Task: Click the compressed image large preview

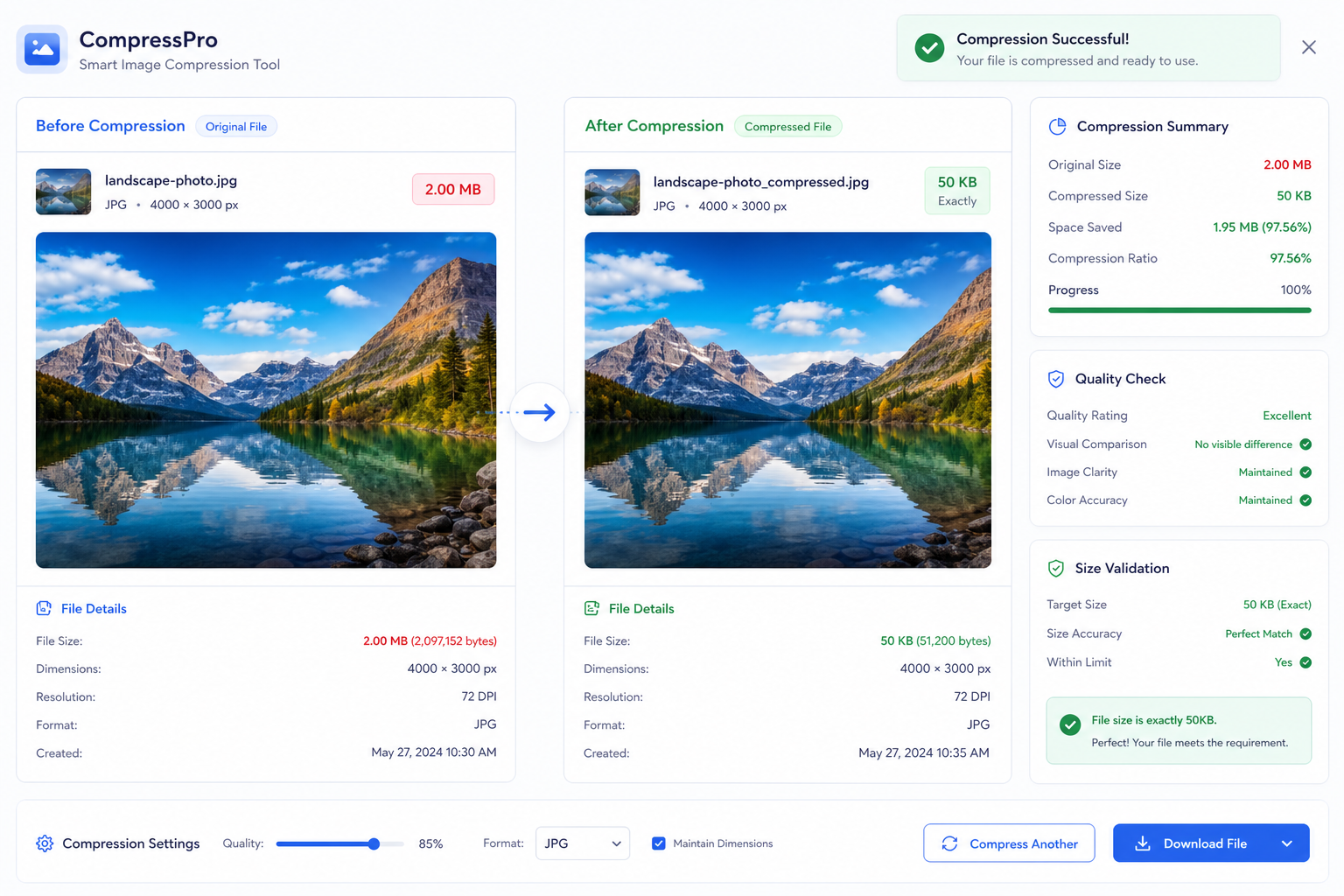Action: pyautogui.click(x=787, y=400)
